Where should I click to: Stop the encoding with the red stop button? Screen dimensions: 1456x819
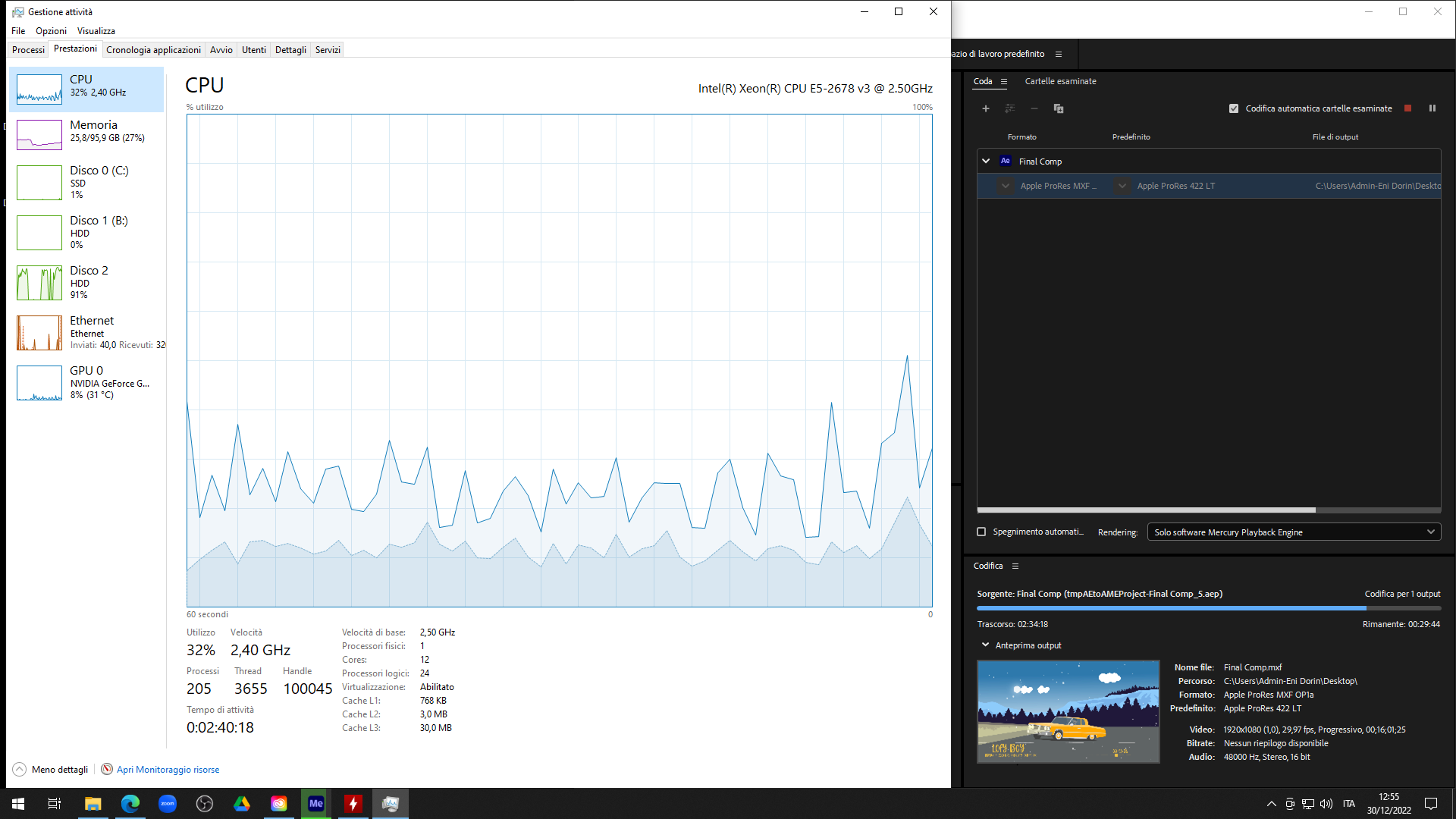(x=1407, y=108)
